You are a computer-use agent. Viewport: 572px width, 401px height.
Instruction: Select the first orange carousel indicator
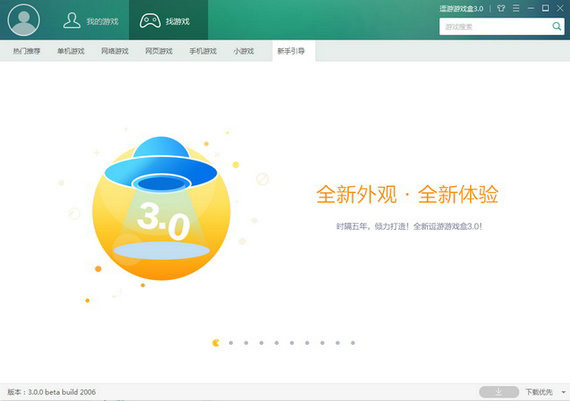(216, 343)
